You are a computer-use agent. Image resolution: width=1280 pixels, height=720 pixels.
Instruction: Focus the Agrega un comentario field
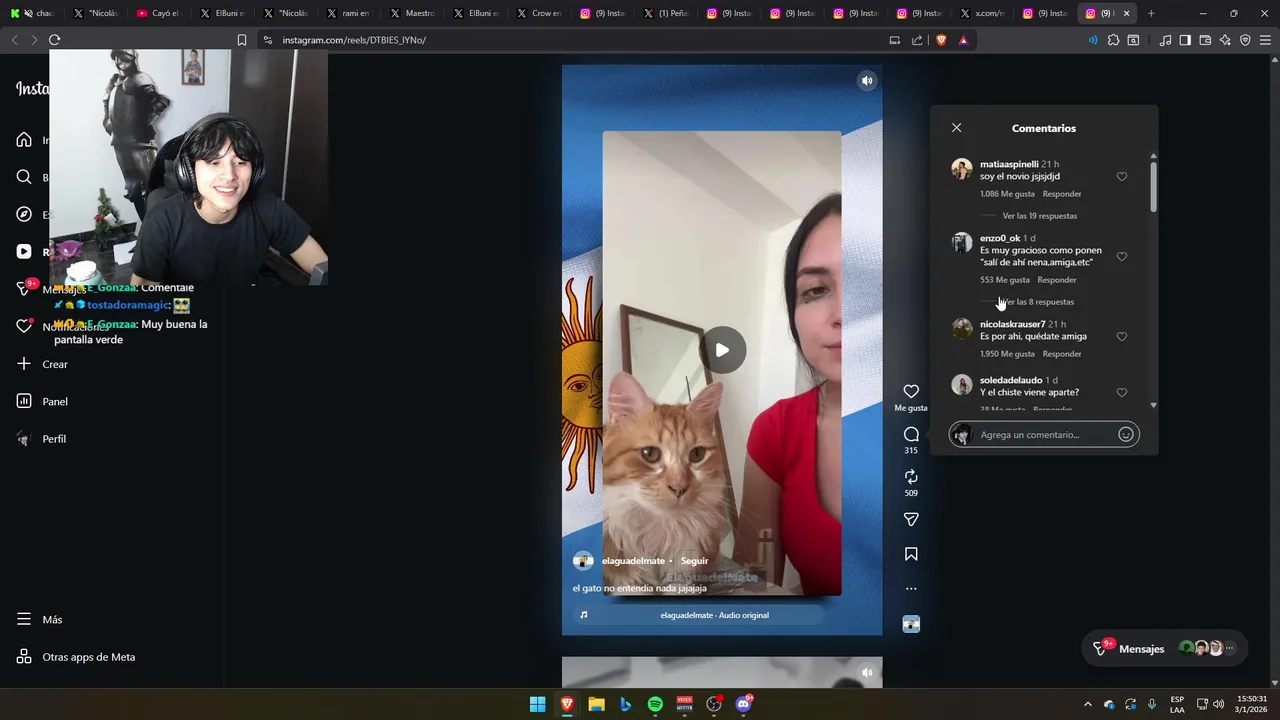pos(1045,435)
